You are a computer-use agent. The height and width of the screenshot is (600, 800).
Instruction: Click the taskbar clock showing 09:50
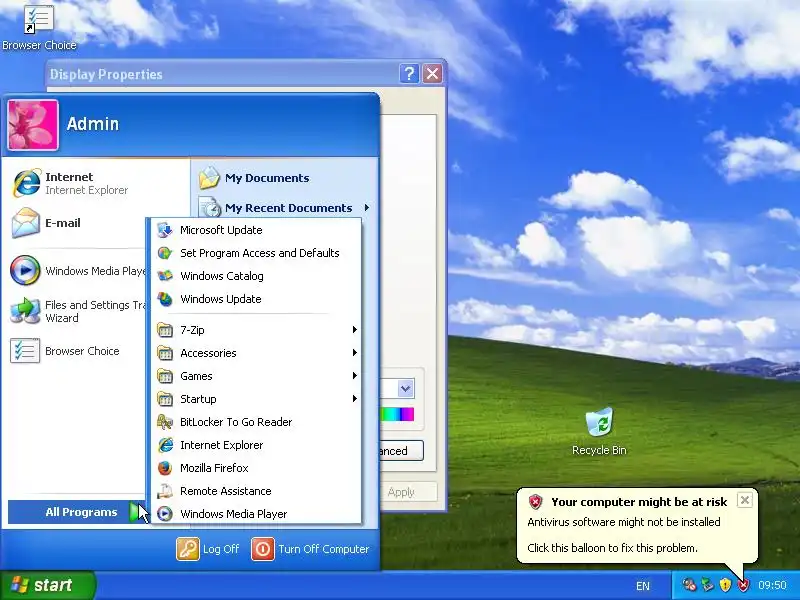(772, 585)
